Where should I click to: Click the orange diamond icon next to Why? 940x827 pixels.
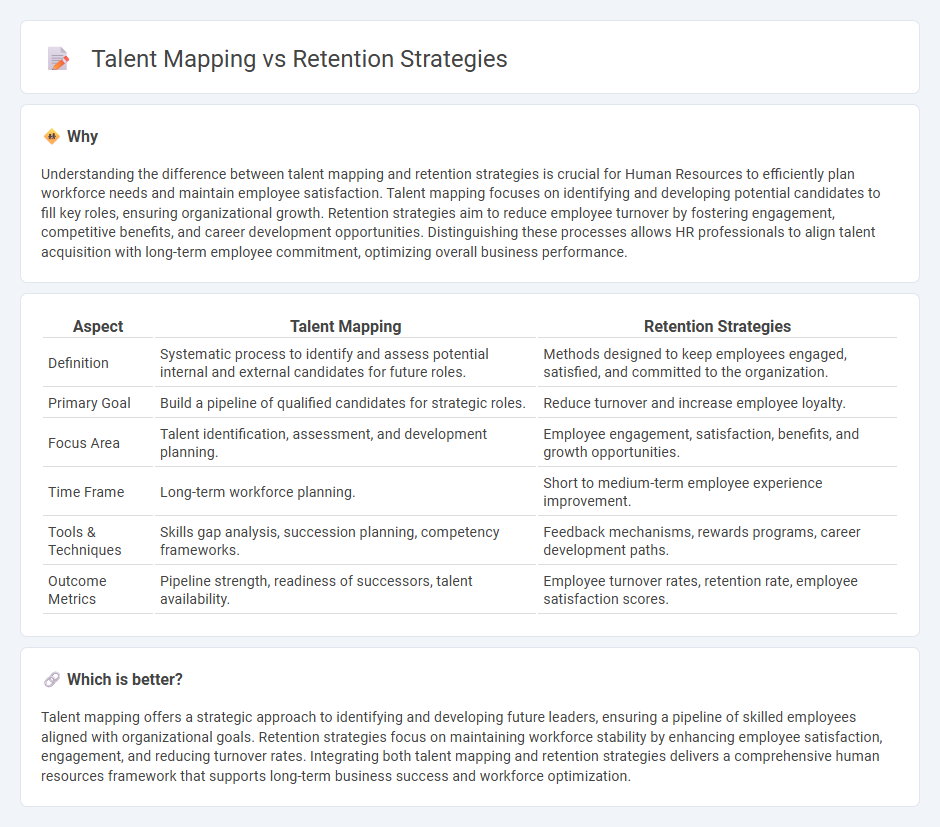[52, 137]
